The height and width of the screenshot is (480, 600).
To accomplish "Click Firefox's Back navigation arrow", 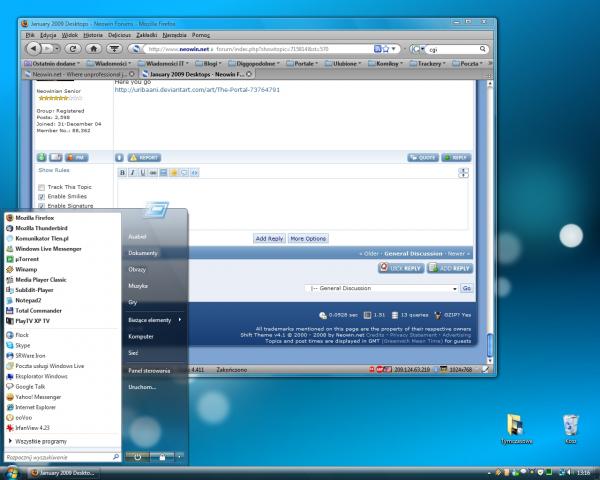I will (33, 47).
